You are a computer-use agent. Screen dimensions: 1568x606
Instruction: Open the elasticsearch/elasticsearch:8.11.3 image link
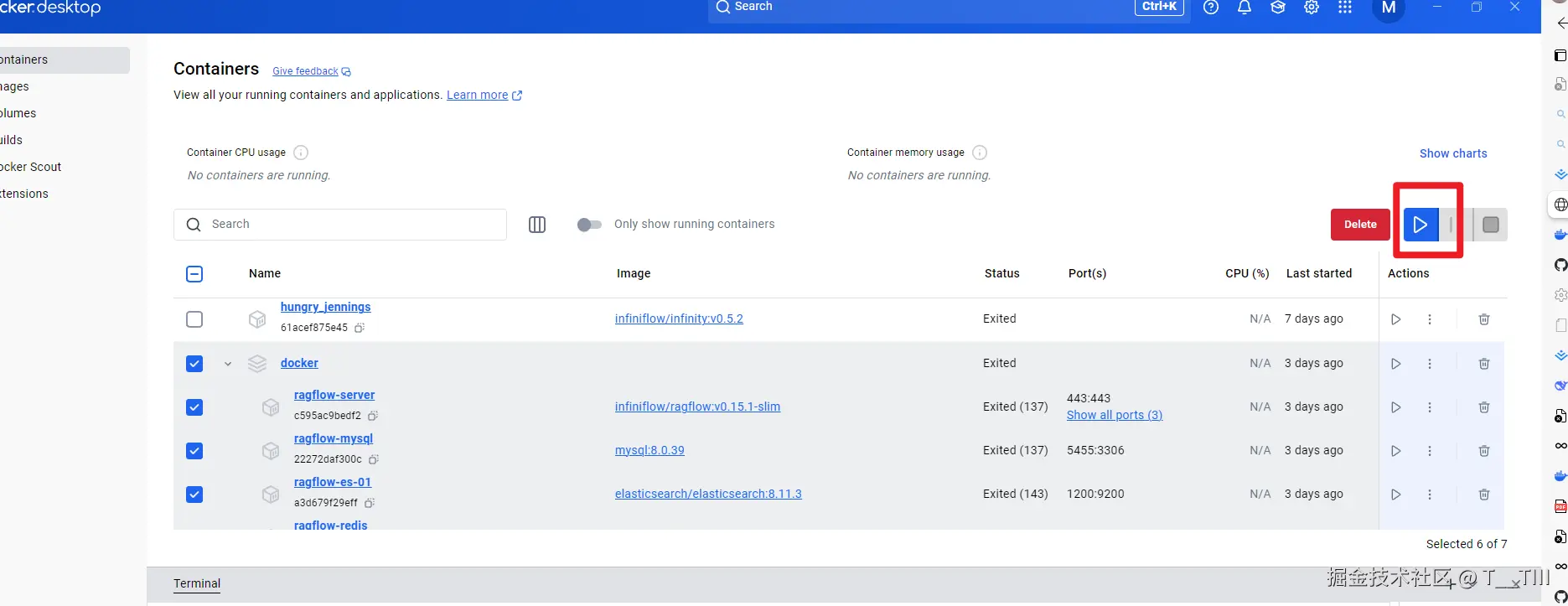click(x=708, y=494)
